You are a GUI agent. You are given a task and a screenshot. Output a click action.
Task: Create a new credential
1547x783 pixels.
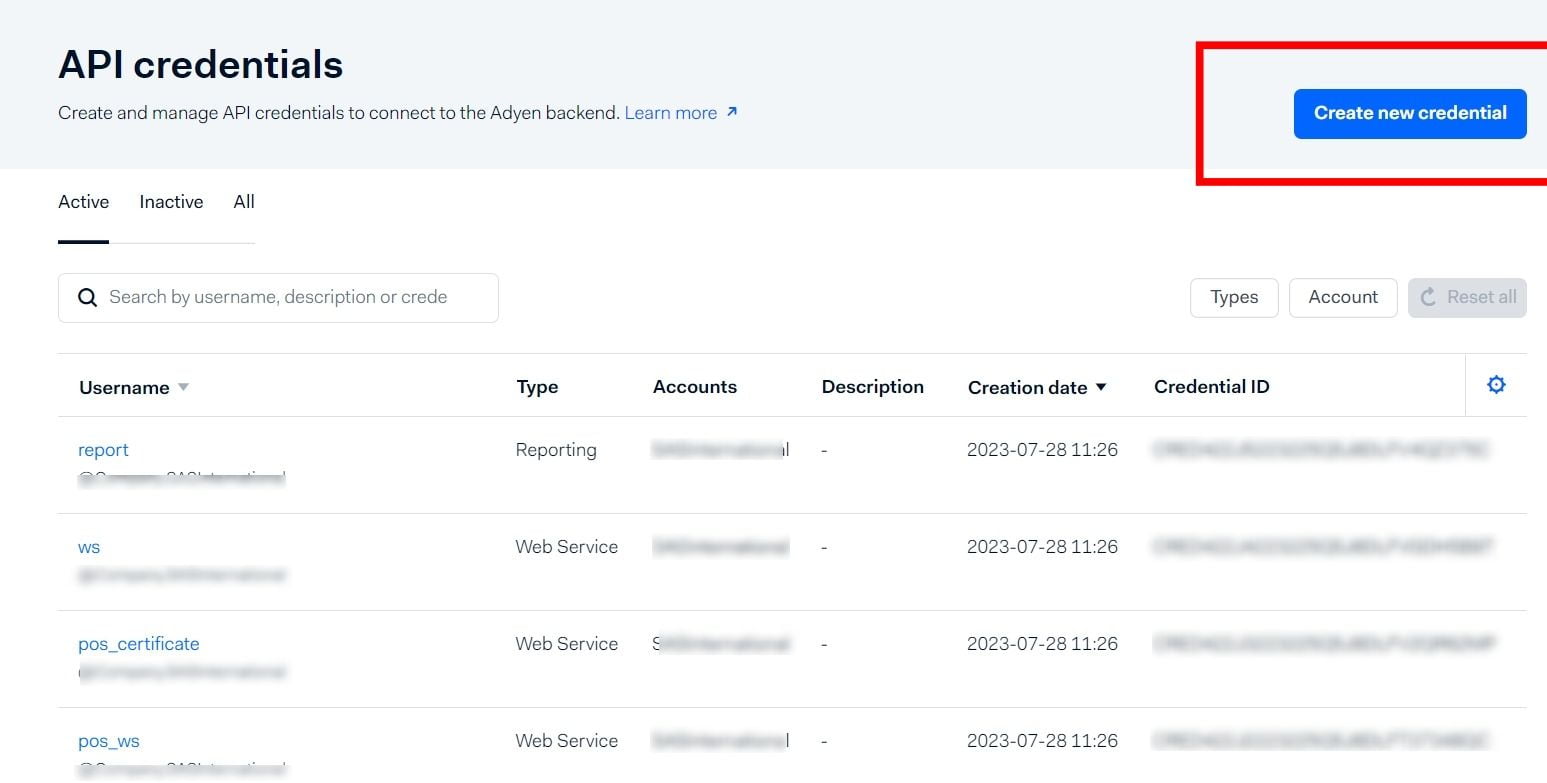click(x=1409, y=113)
